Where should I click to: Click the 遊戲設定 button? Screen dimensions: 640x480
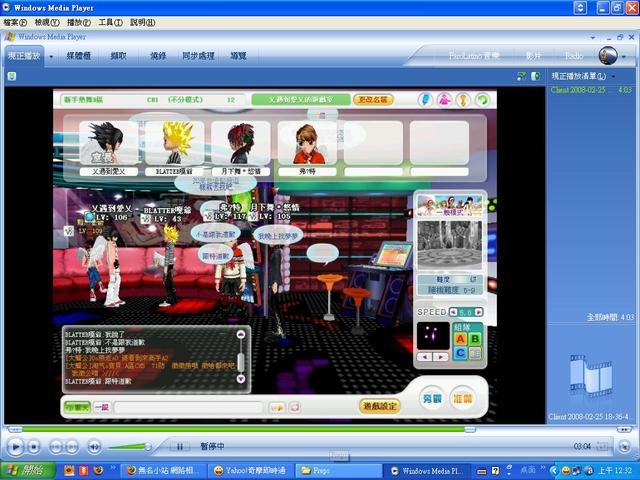(x=380, y=406)
